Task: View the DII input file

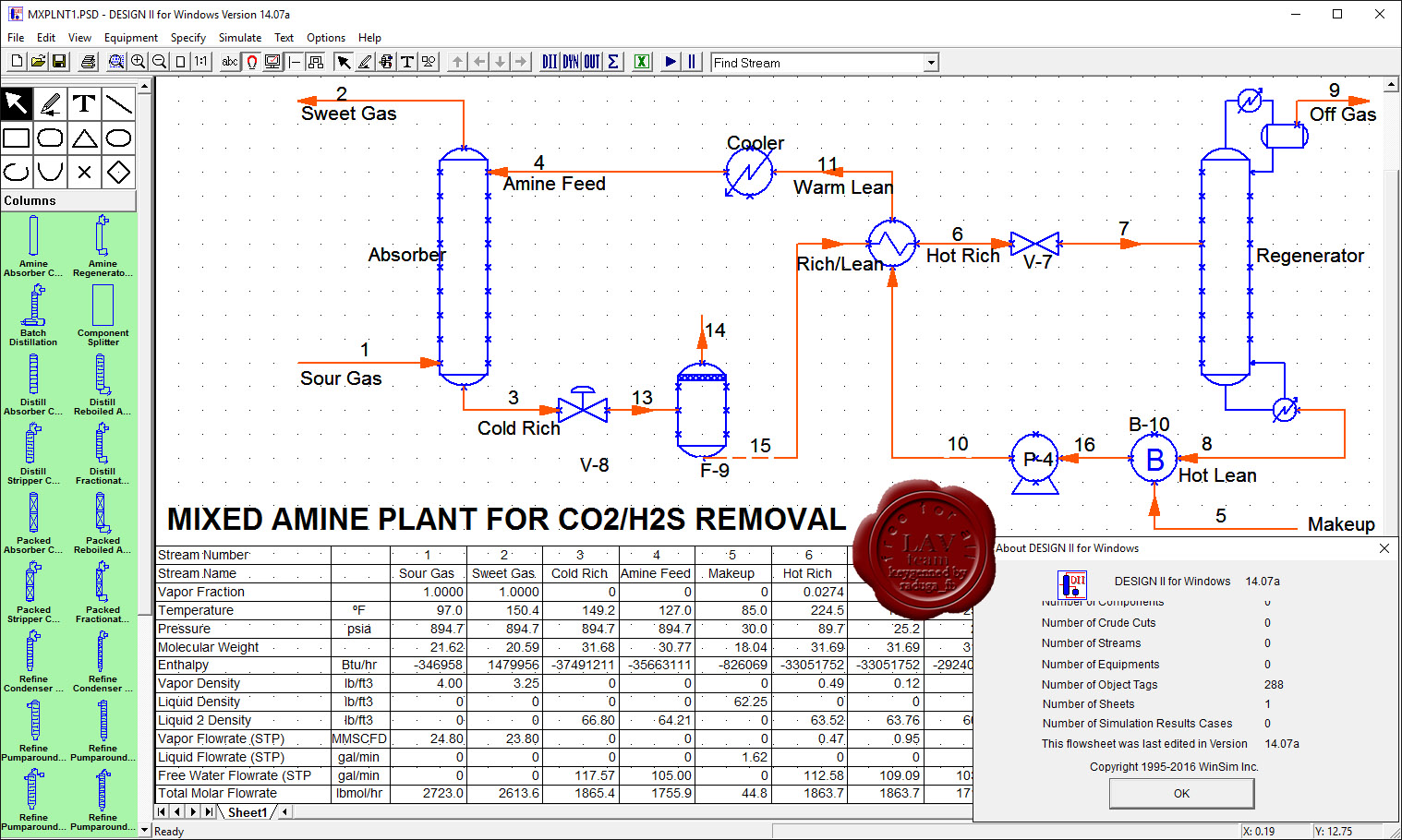Action: (x=550, y=62)
